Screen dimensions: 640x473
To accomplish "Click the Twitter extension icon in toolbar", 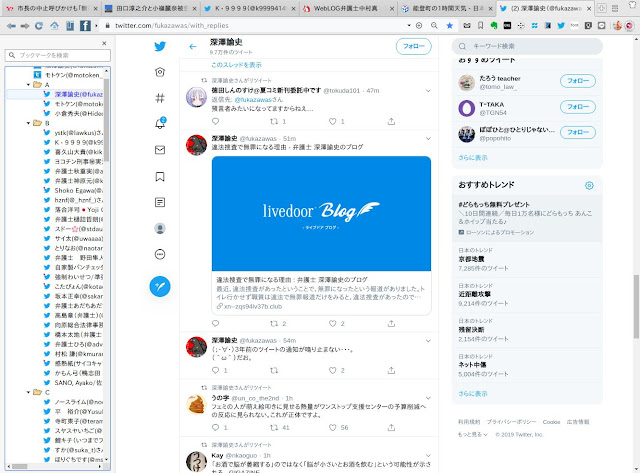I will coord(561,25).
